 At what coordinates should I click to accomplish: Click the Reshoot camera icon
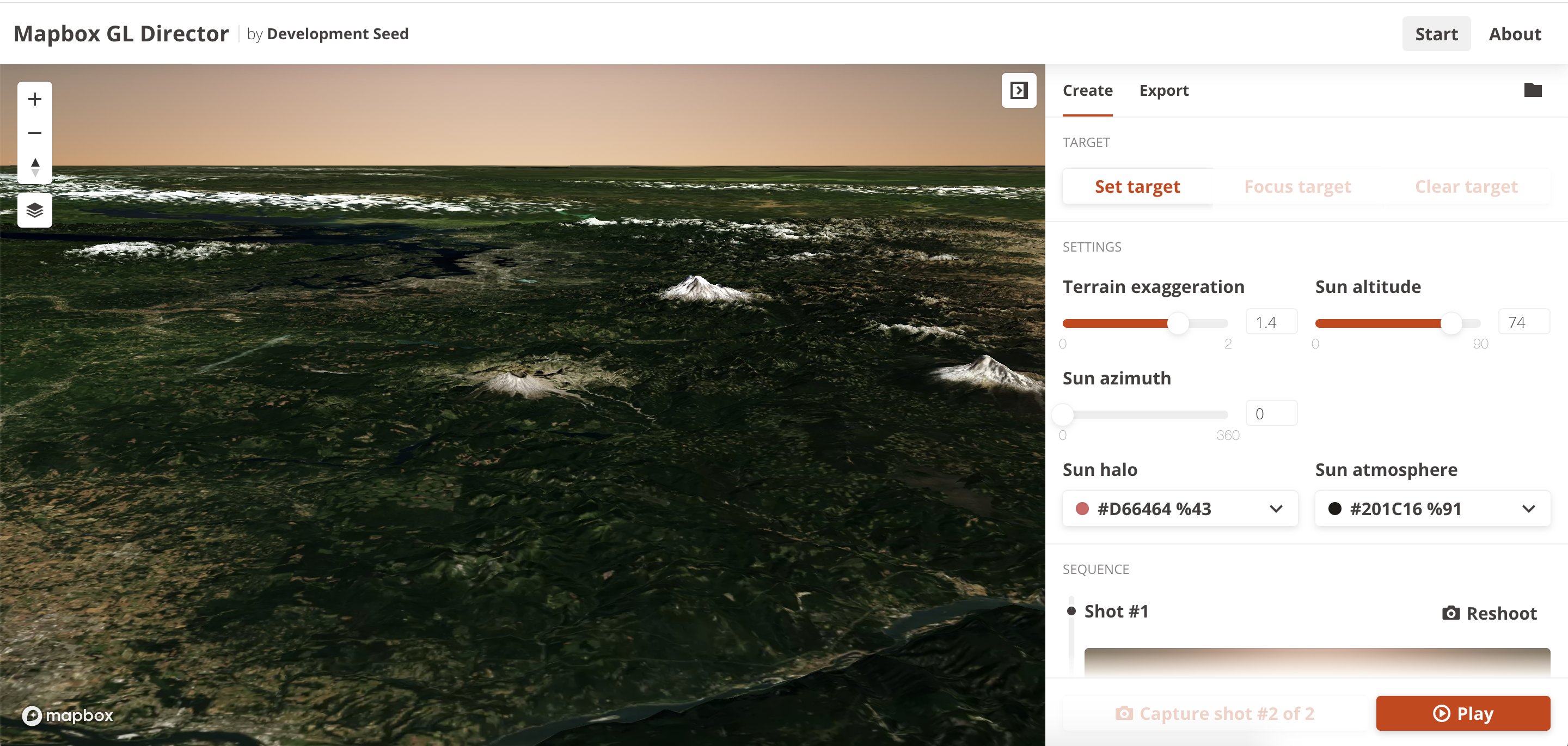coord(1450,613)
